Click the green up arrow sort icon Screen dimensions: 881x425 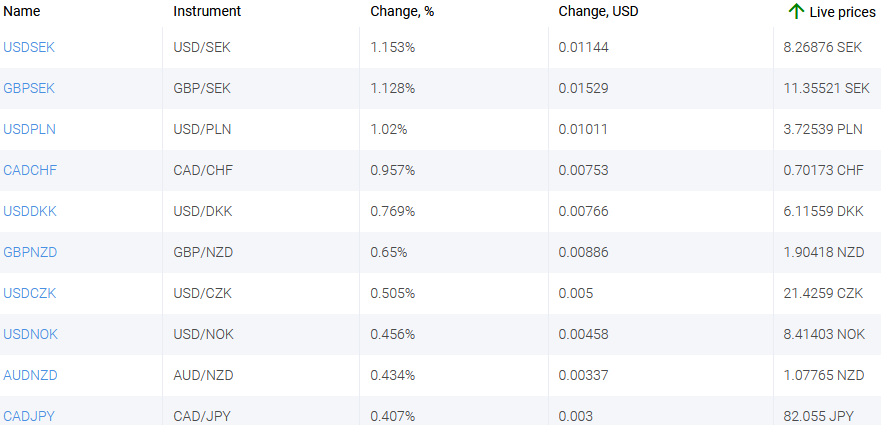tap(796, 11)
